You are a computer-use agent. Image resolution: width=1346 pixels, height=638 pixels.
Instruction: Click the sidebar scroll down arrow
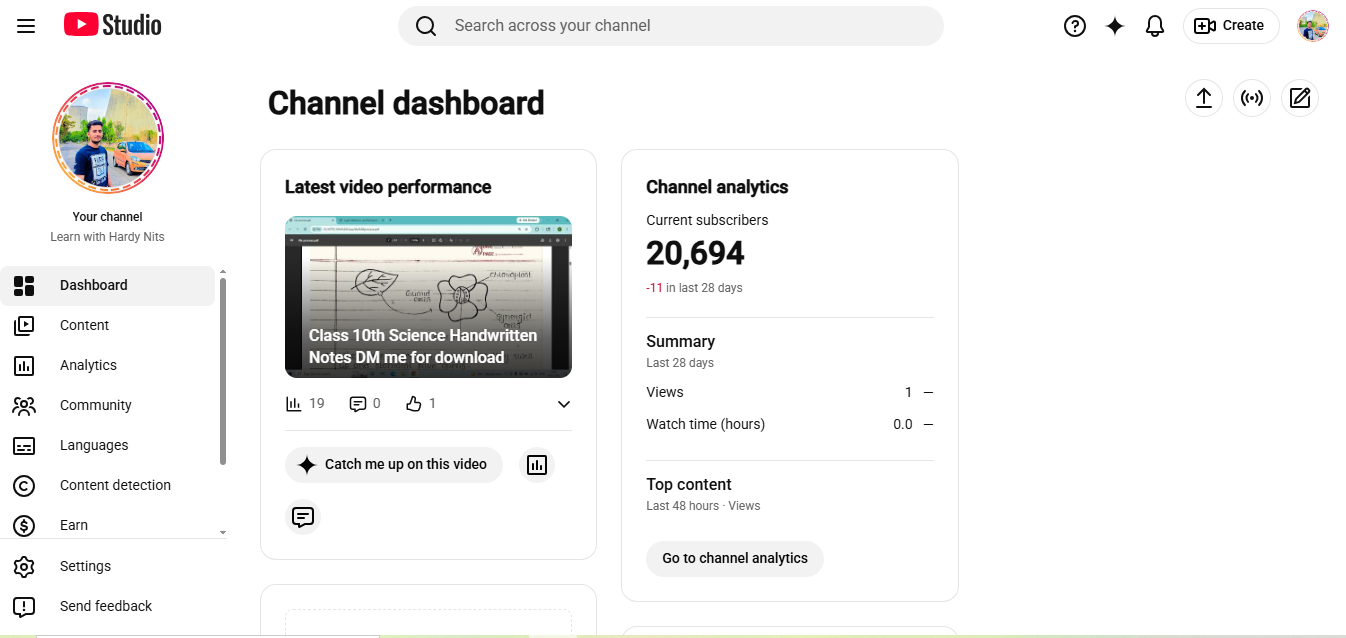223,533
